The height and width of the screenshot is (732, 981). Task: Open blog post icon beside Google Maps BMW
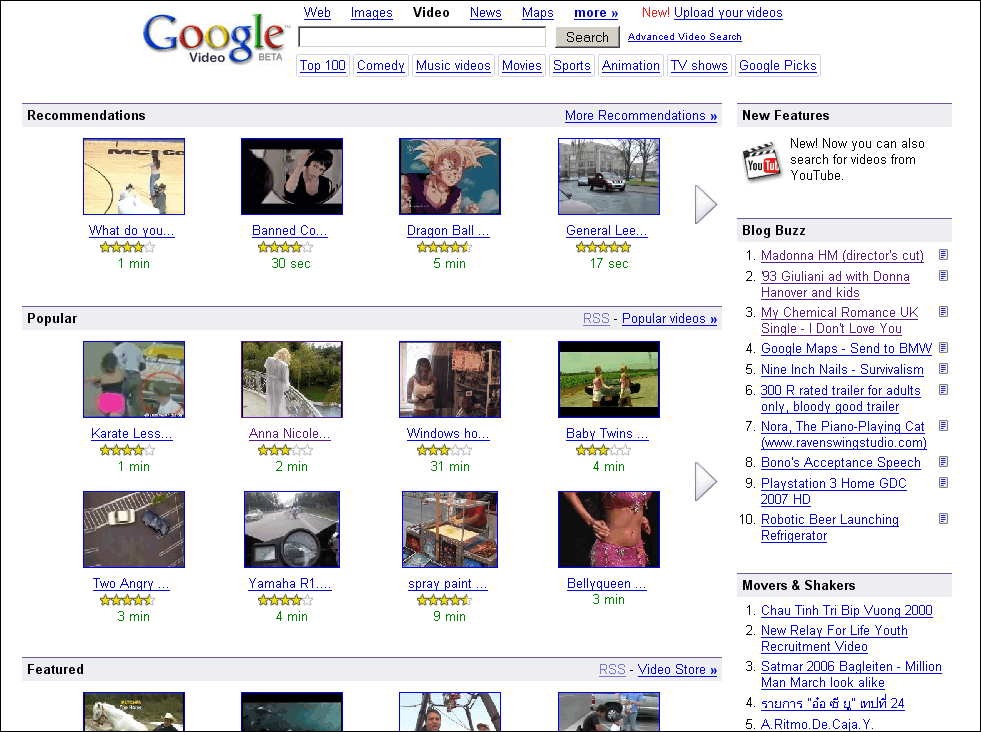[x=943, y=348]
